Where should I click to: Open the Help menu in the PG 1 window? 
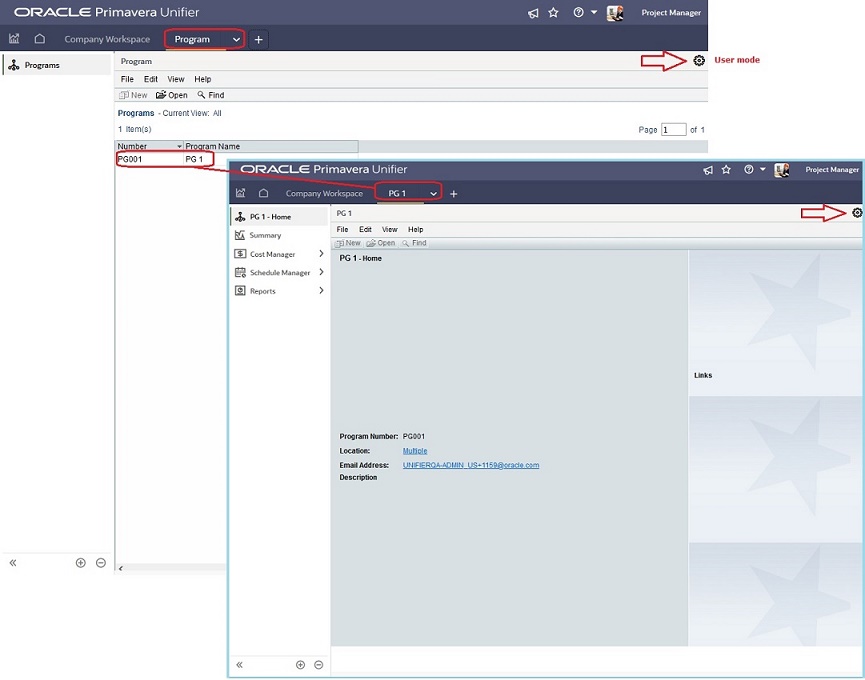tap(415, 229)
